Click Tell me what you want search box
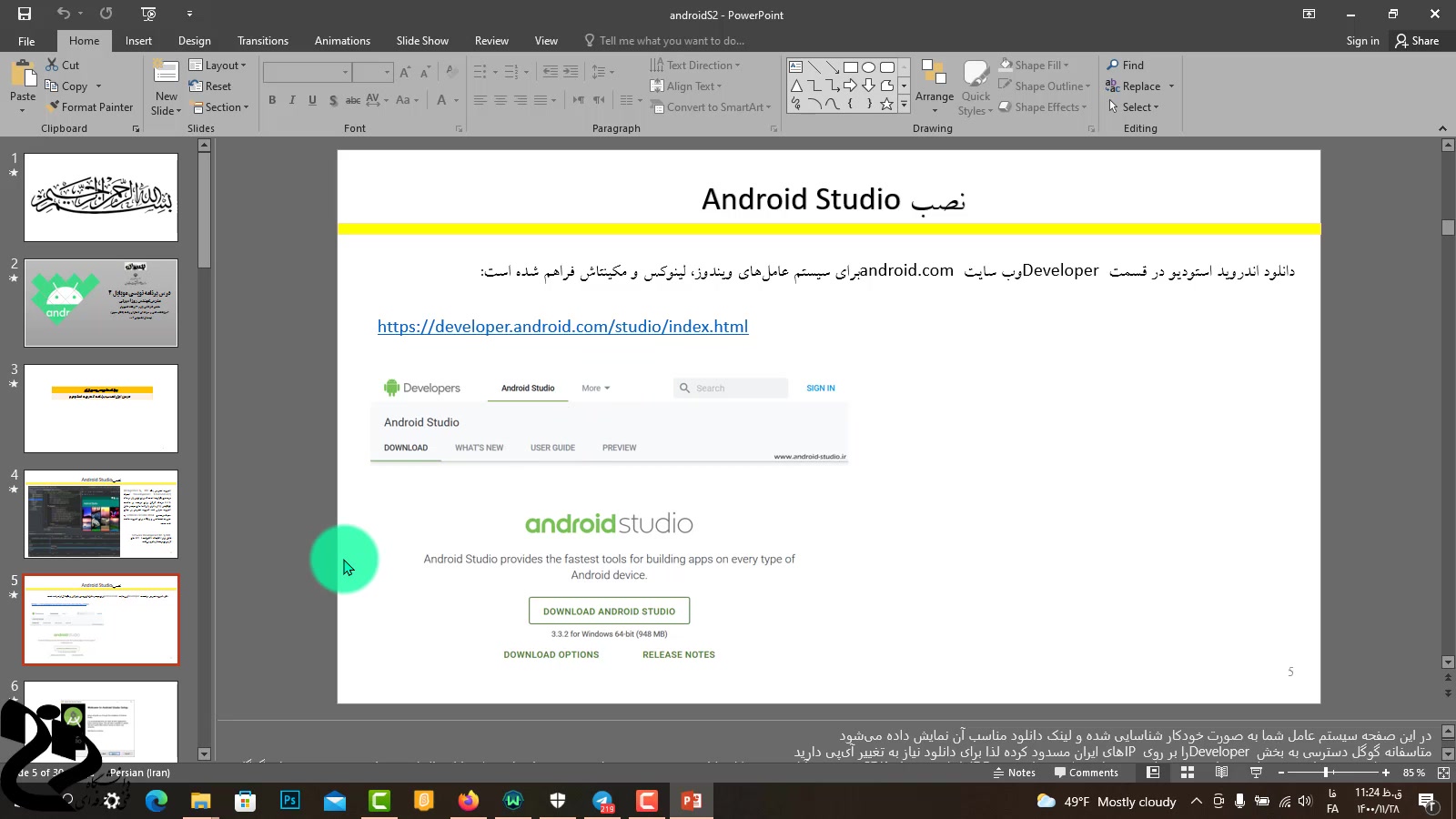1456x819 pixels. (x=672, y=41)
